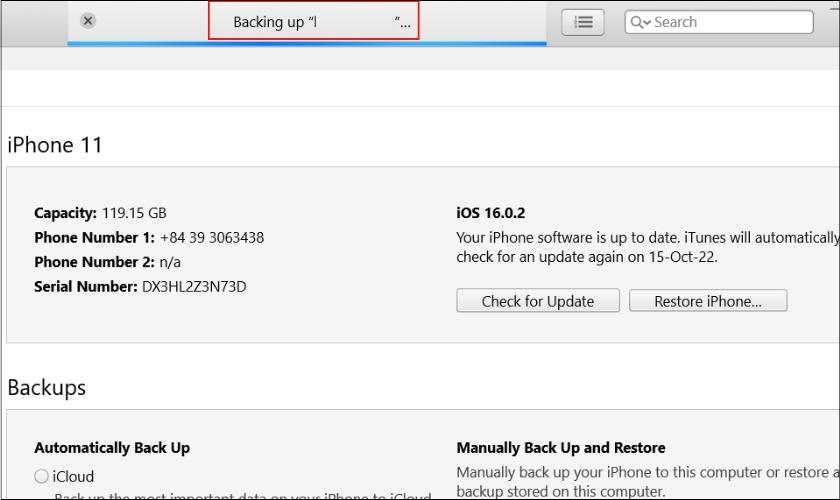Click the iCloud option label
840x500 pixels.
(73, 476)
